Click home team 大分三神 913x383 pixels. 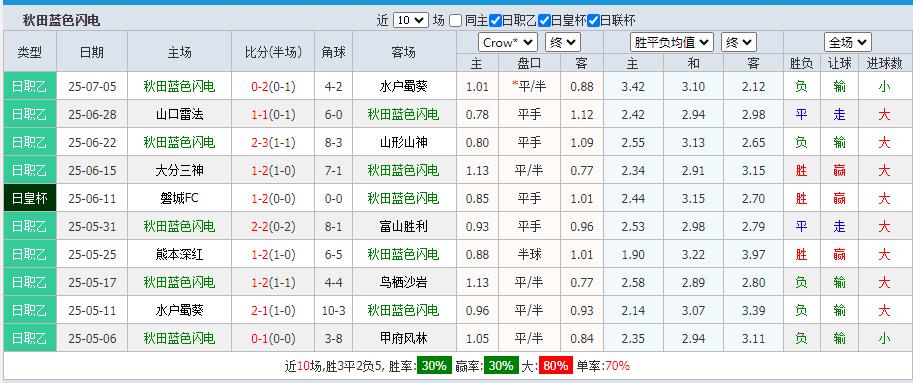pyautogui.click(x=179, y=171)
